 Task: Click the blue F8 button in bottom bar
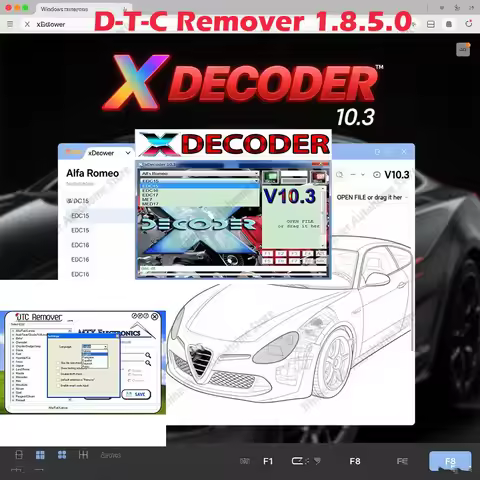pos(450,462)
